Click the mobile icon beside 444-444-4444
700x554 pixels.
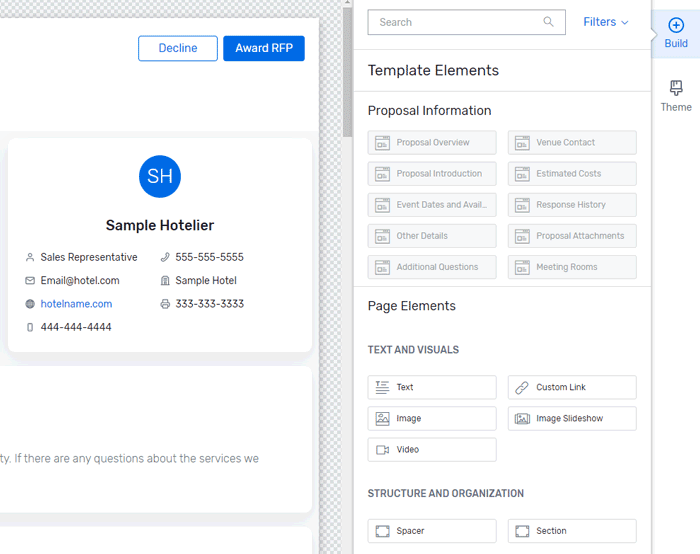pyautogui.click(x=30, y=327)
